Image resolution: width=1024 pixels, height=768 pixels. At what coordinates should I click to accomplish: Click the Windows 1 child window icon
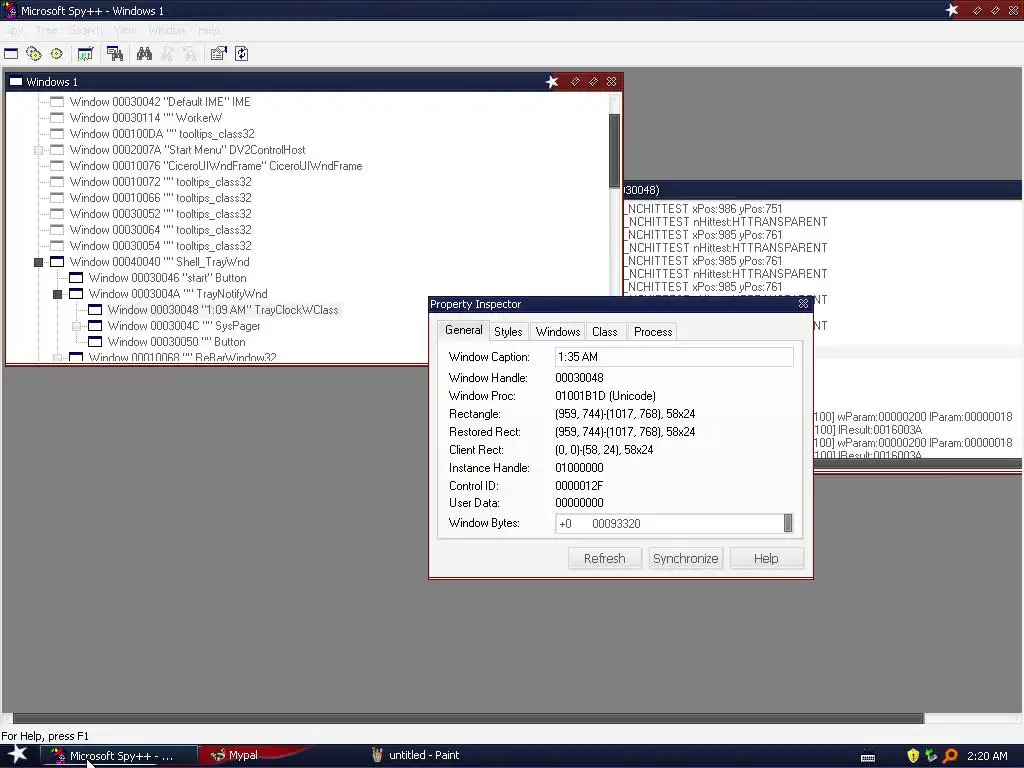pos(16,82)
